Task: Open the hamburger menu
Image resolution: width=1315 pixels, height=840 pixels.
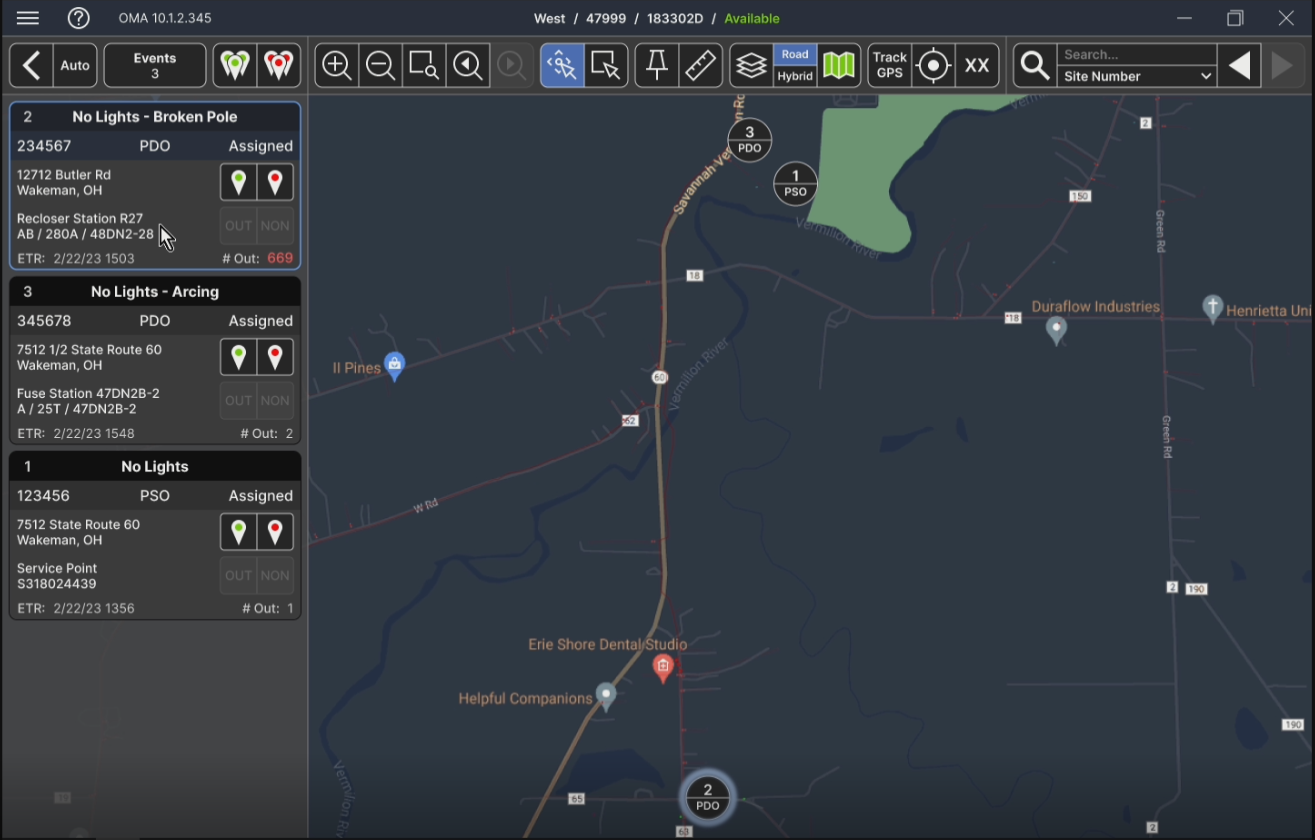Action: (27, 17)
